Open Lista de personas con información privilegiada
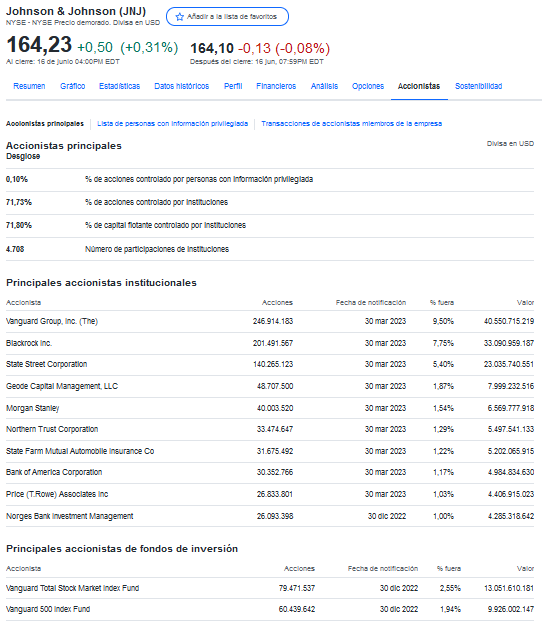 pyautogui.click(x=172, y=124)
